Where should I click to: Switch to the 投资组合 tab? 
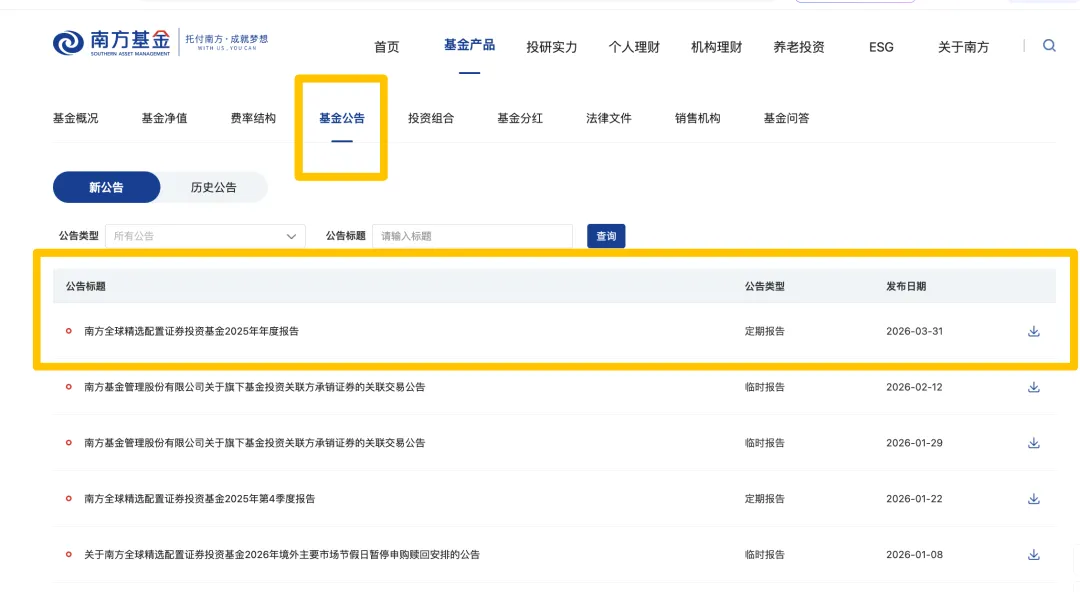tap(430, 118)
